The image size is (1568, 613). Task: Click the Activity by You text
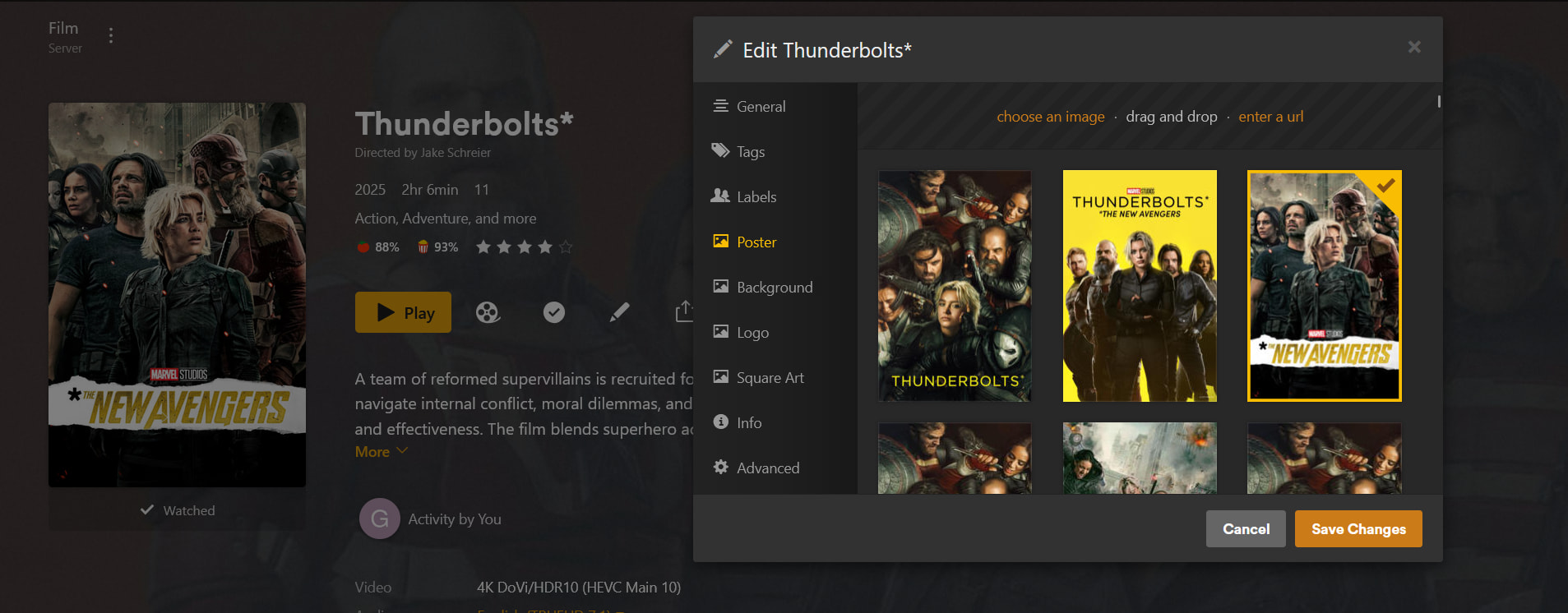click(x=455, y=519)
